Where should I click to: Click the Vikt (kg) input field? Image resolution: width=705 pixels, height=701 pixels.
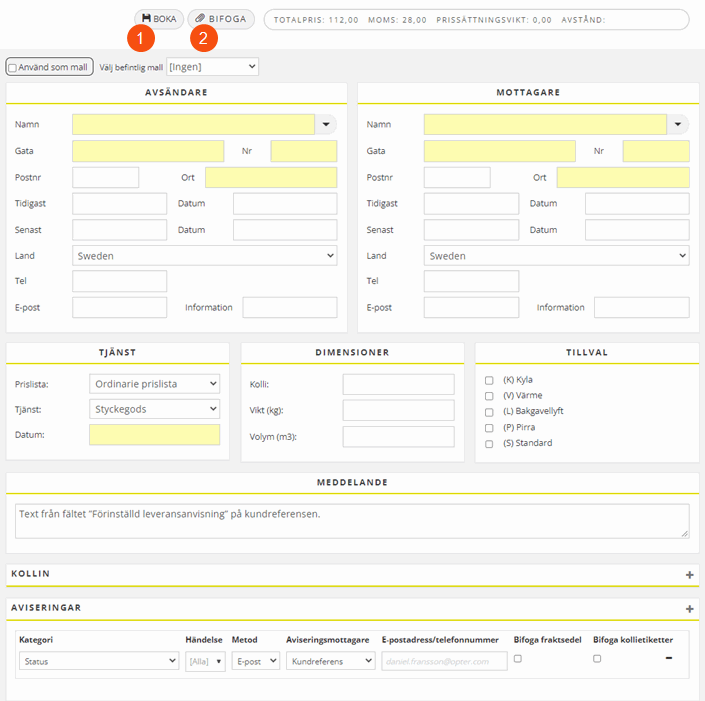[398, 410]
